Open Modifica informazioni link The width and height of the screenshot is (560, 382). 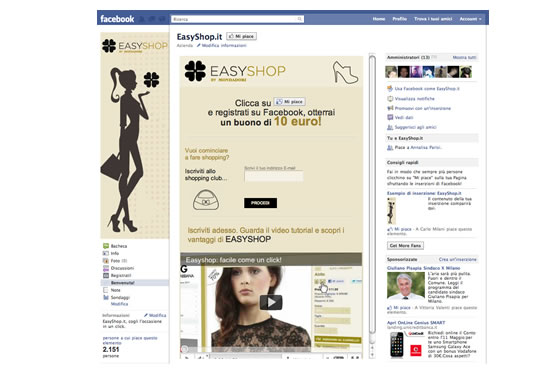[224, 46]
